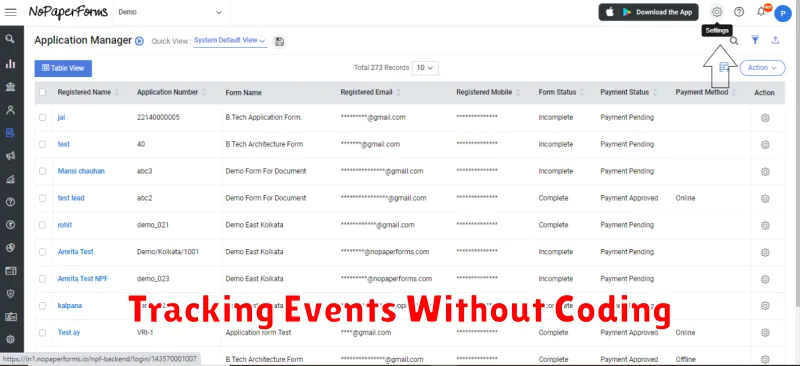Click Download the App button
This screenshot has width=800, height=366.
[x=648, y=12]
